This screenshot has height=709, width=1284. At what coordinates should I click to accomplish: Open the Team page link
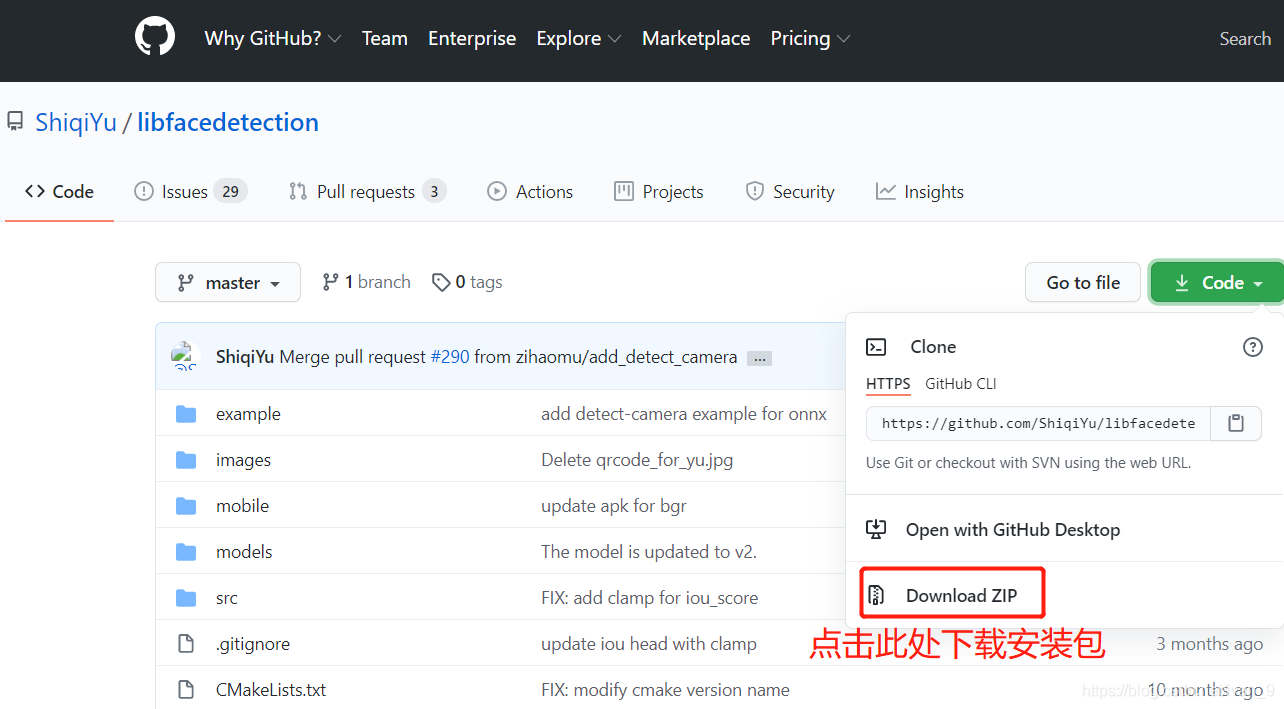coord(385,38)
